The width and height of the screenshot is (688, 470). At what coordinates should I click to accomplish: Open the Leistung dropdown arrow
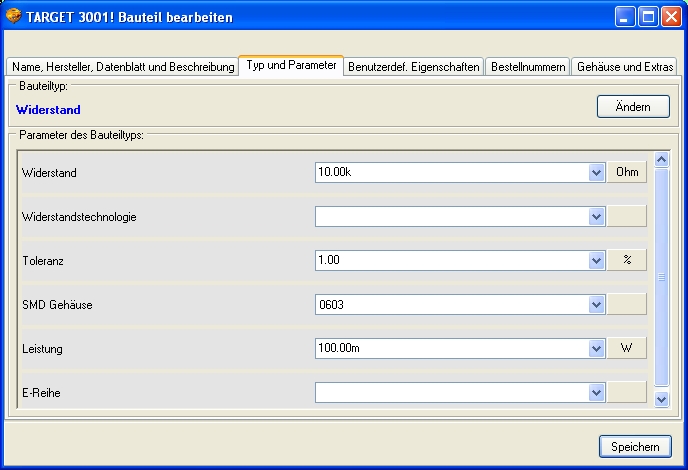pyautogui.click(x=597, y=348)
